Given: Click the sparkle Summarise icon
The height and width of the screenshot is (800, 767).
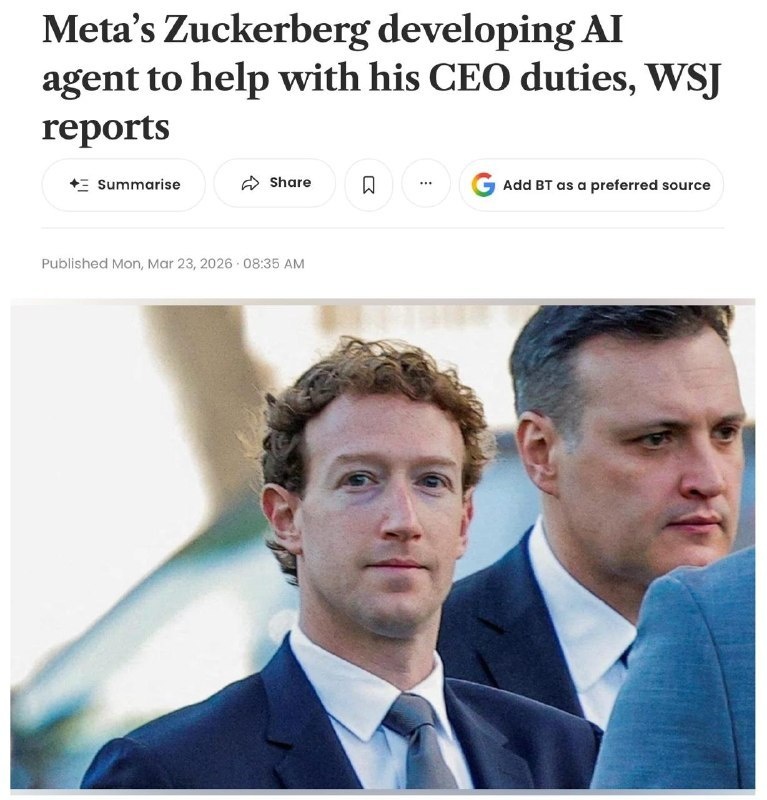Looking at the screenshot, I should [x=79, y=184].
